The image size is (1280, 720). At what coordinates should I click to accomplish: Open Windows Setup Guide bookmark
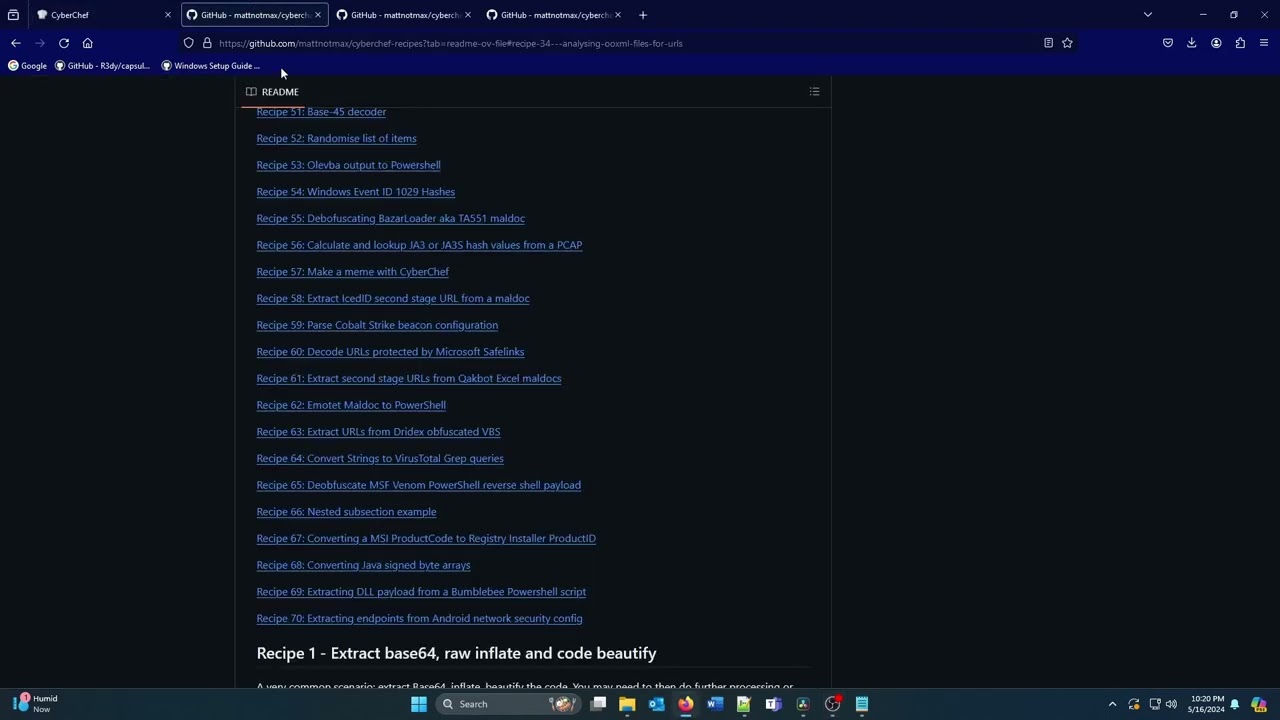pyautogui.click(x=211, y=66)
